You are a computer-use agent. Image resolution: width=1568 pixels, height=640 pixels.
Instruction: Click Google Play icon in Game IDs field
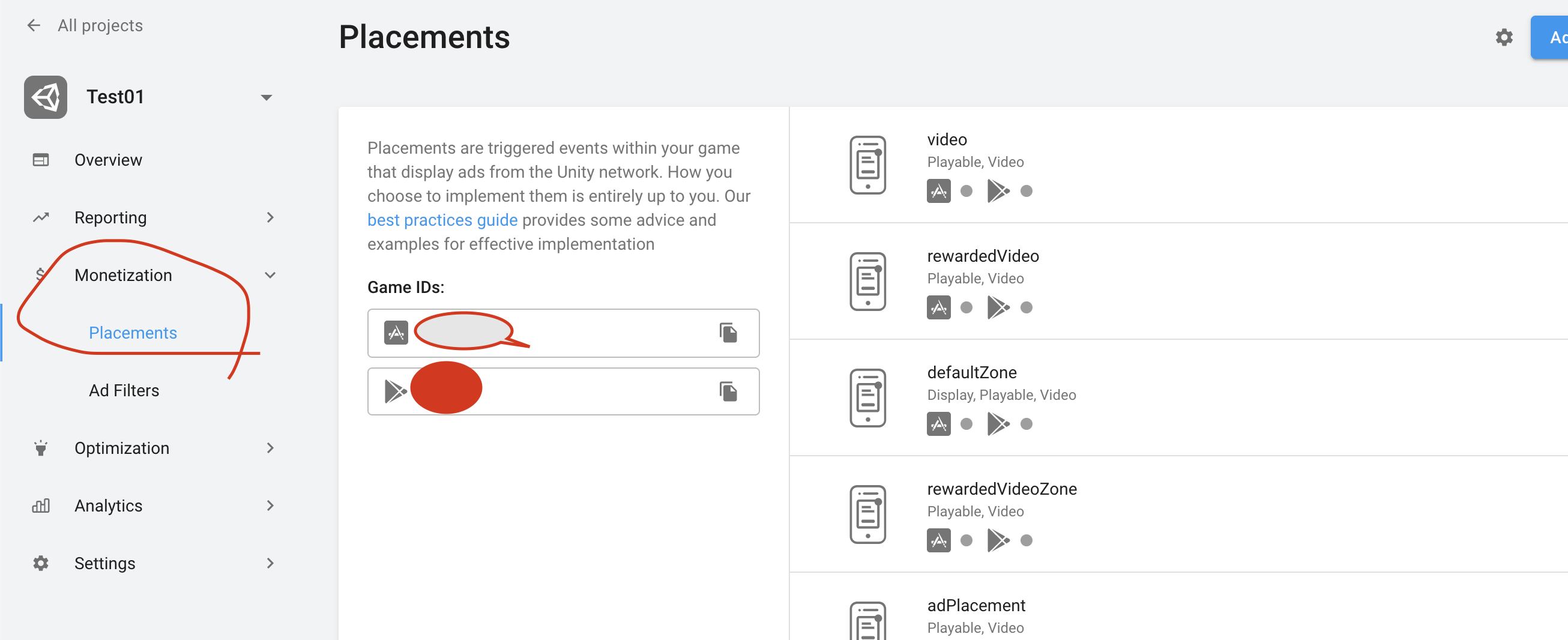point(396,391)
